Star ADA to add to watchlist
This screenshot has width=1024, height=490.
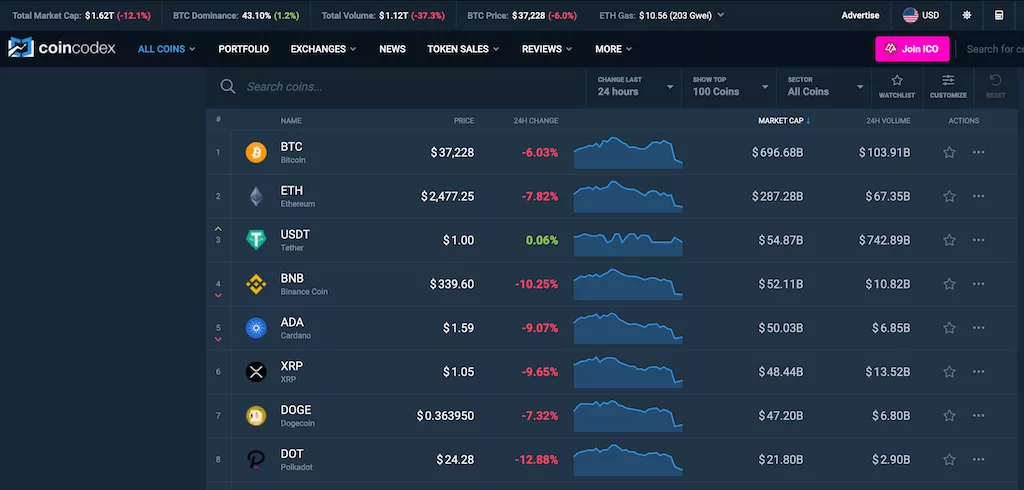[950, 327]
